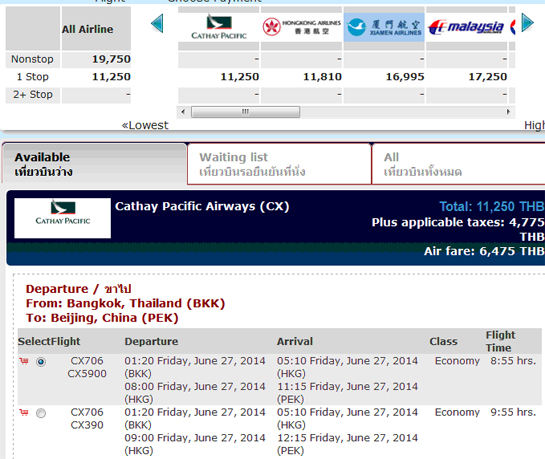The width and height of the screenshot is (545, 459).
Task: Click the left blue airline carousel arrow
Action: pyautogui.click(x=157, y=23)
